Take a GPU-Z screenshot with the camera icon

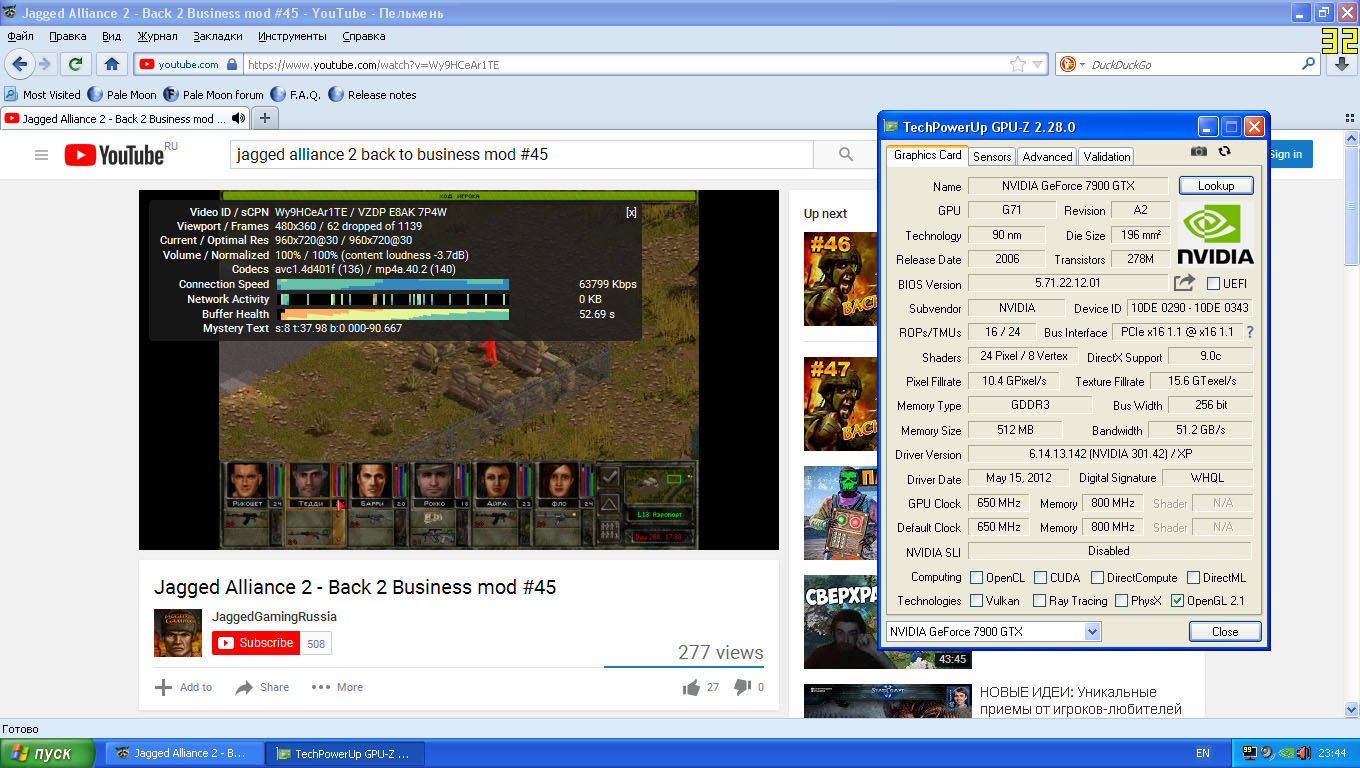1199,151
